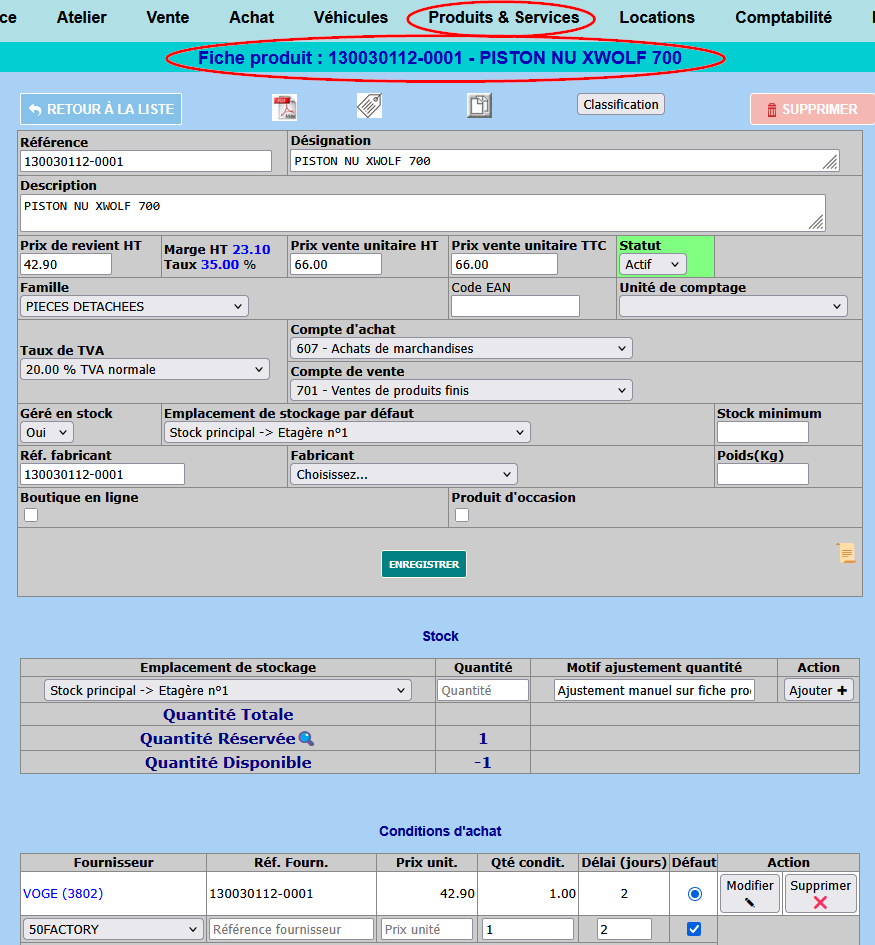Viewport: 875px width, 945px height.
Task: Click the price tag label icon
Action: click(370, 106)
